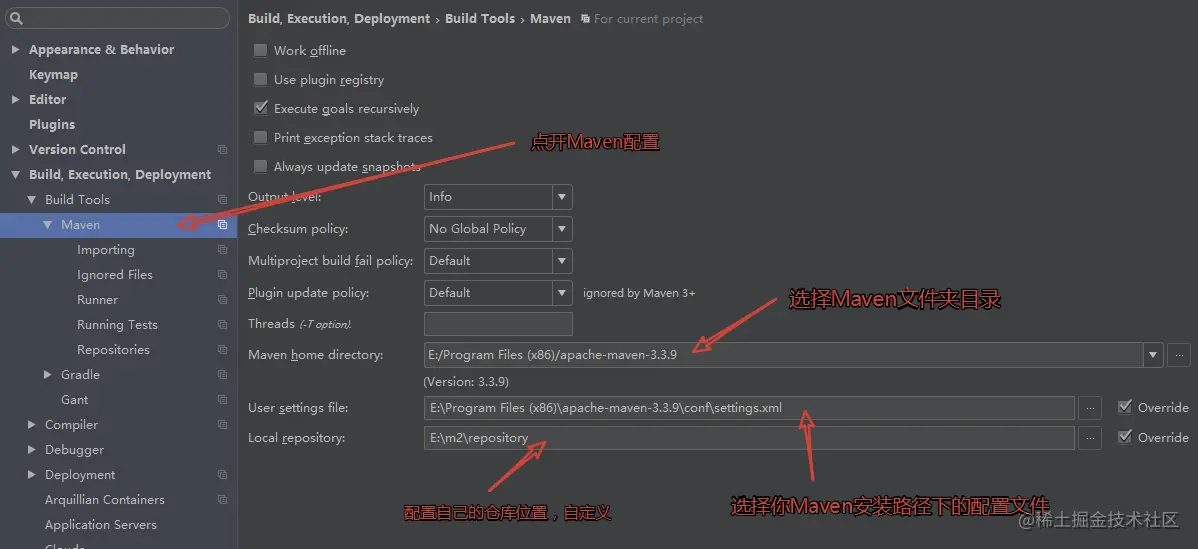Image resolution: width=1198 pixels, height=549 pixels.
Task: Expand the Appearance & Behavior node
Action: pyautogui.click(x=15, y=50)
